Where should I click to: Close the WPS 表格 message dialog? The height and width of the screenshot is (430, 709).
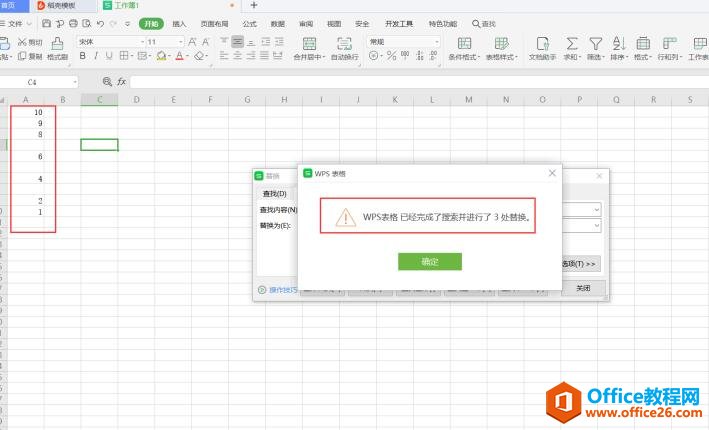click(x=552, y=173)
